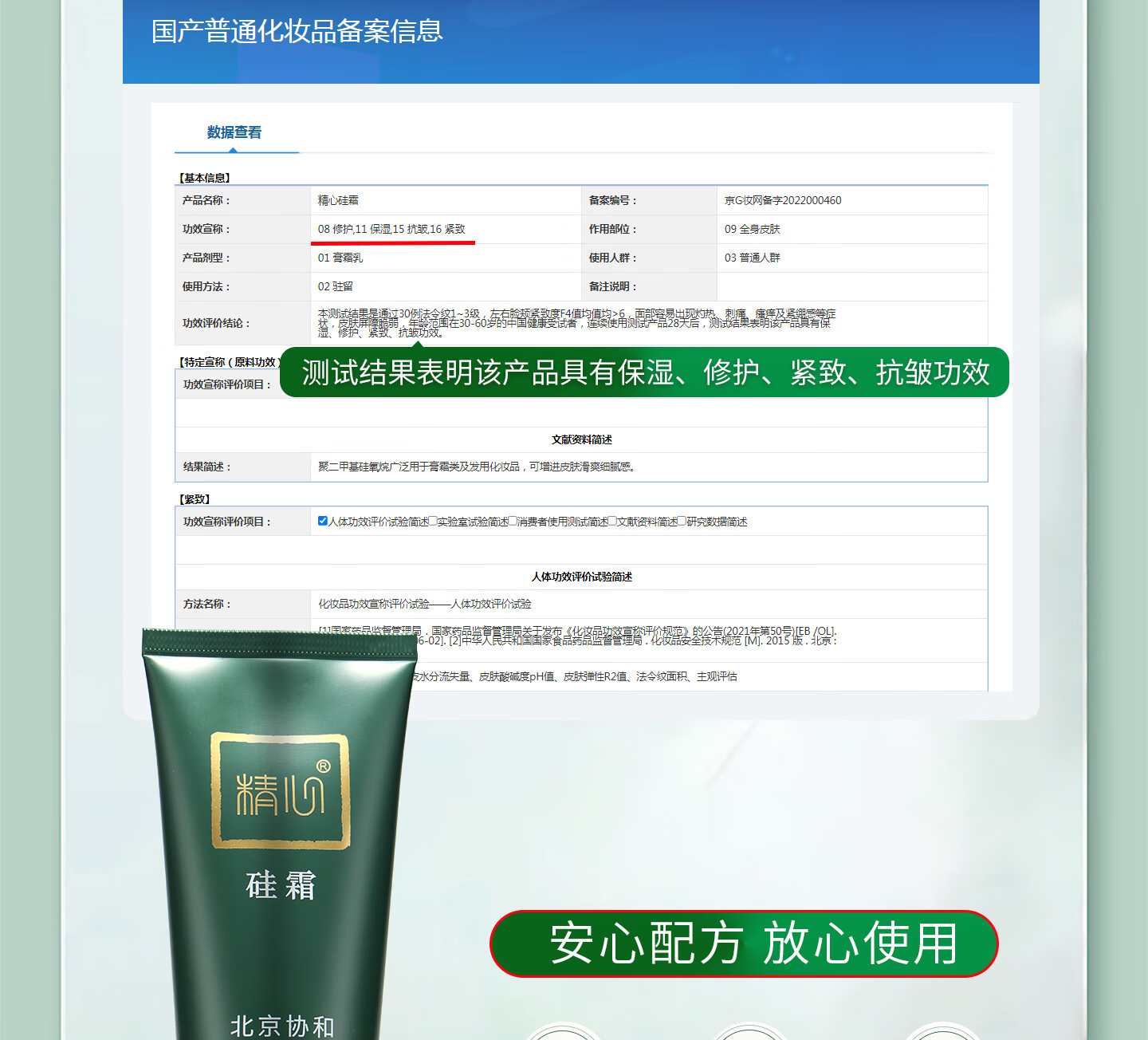Click the application area value 09 全身皮肤

click(x=753, y=229)
